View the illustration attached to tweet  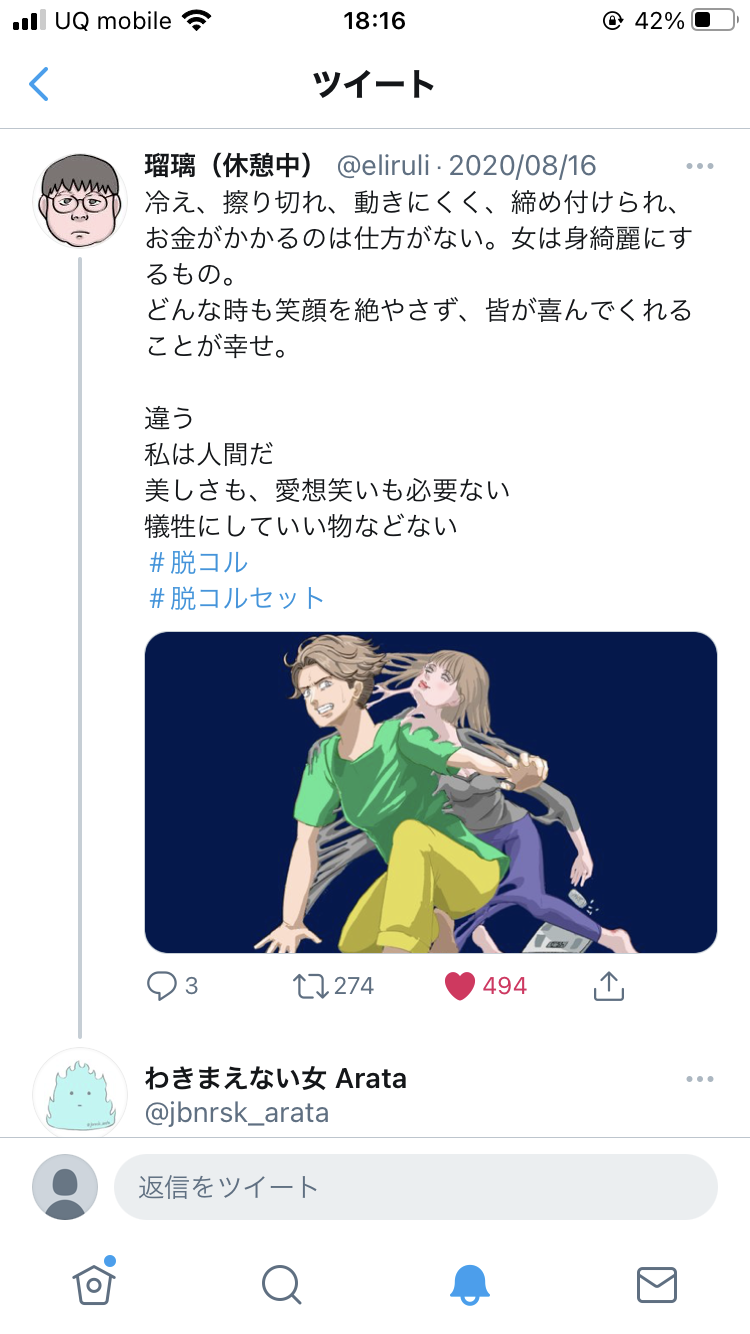[x=431, y=792]
